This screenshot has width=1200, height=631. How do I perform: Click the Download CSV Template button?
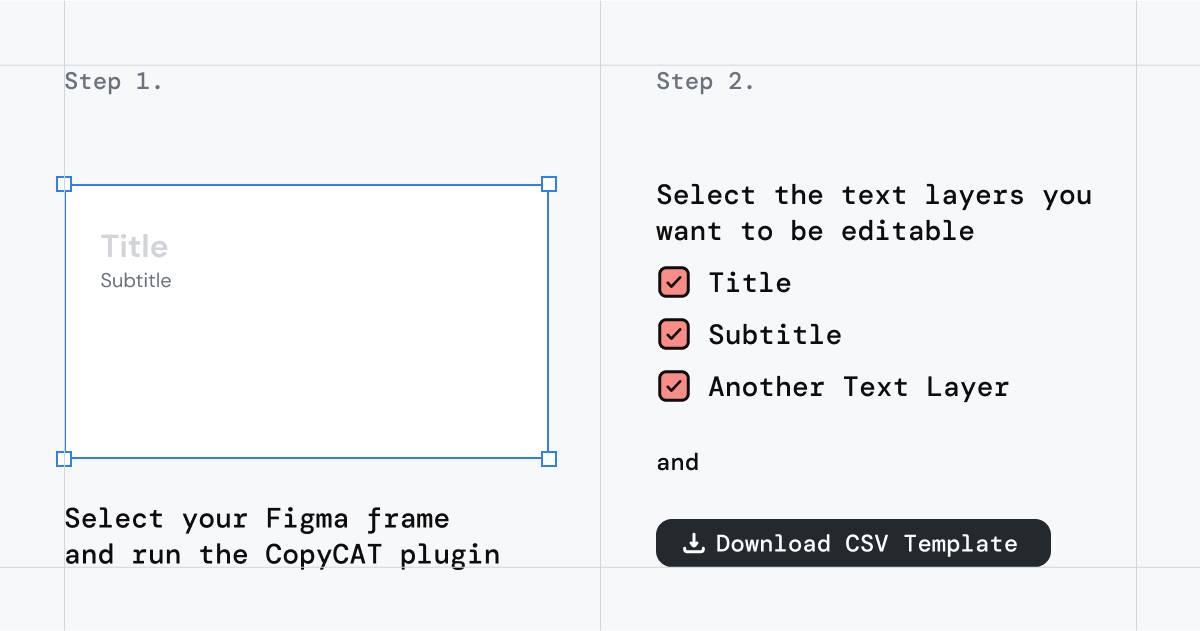853,543
